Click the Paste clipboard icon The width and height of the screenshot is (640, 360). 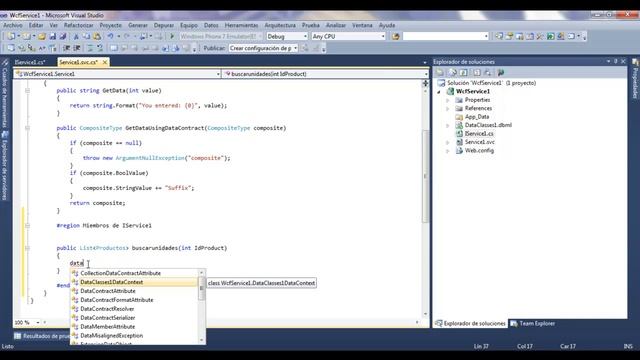pos(97,36)
